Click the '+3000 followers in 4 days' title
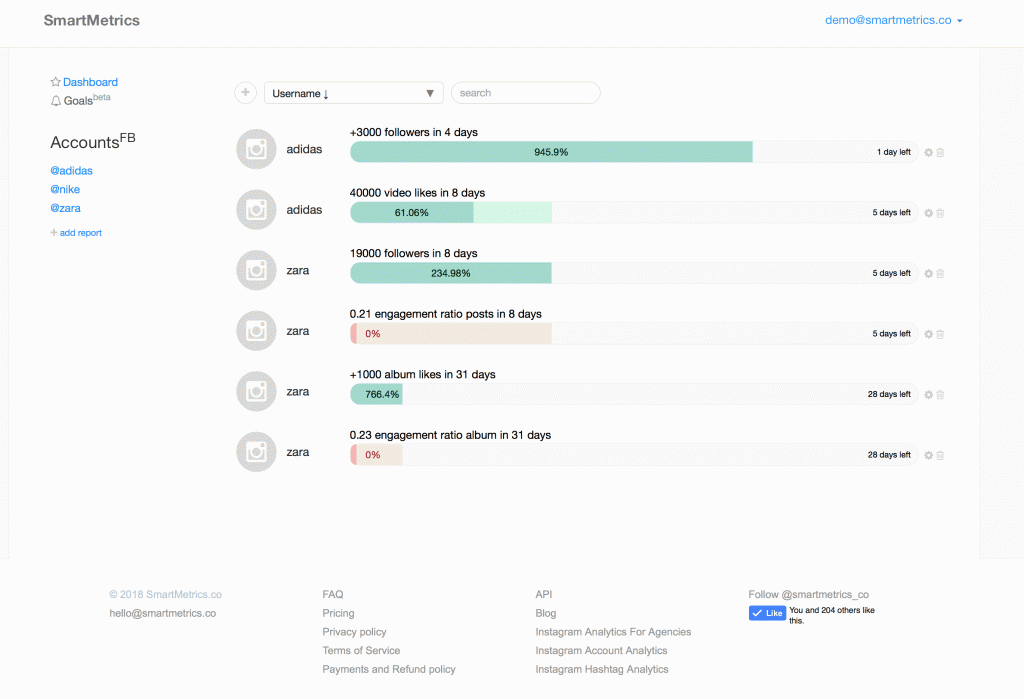The image size is (1024, 699). point(413,132)
